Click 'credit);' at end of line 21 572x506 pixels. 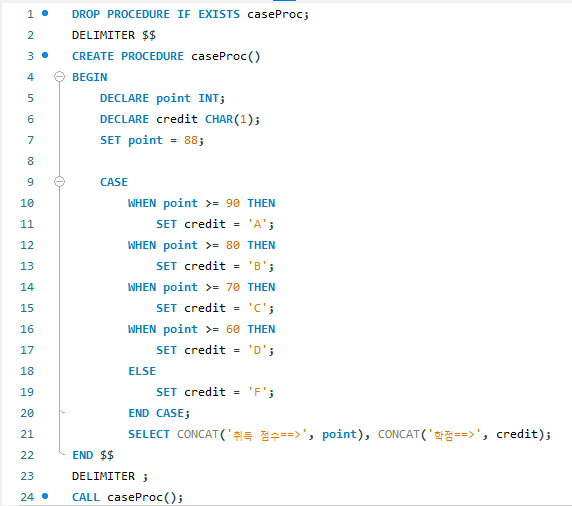click(x=523, y=434)
